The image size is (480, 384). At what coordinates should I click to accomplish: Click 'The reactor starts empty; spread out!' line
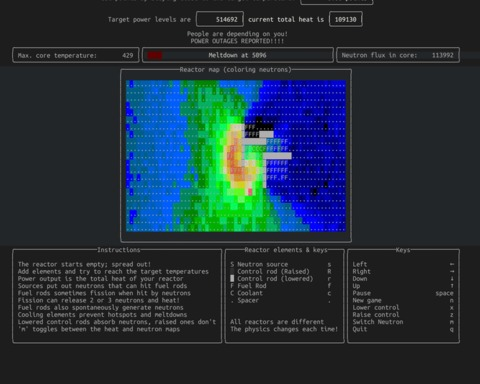84,264
